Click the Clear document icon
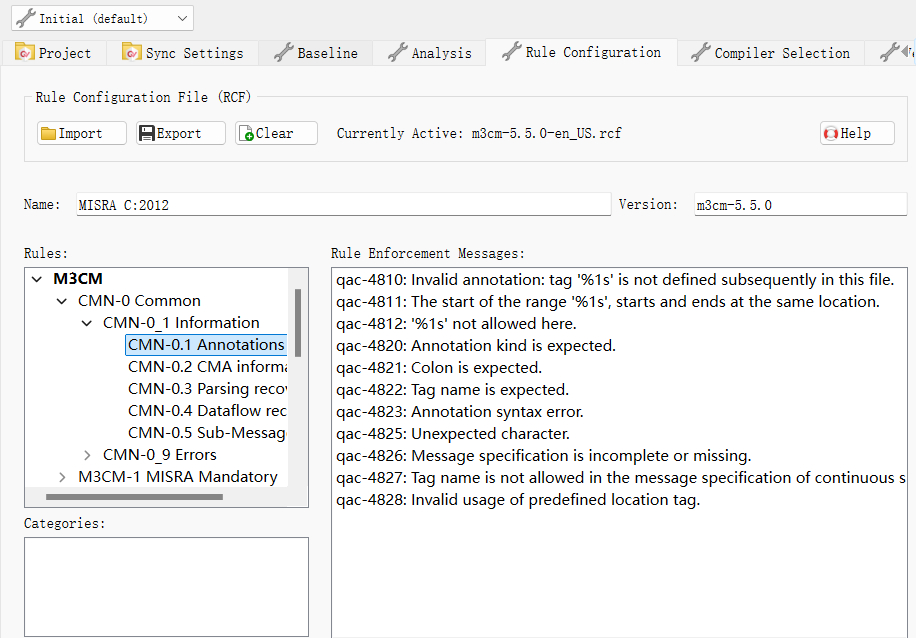This screenshot has height=638, width=916. pos(246,134)
